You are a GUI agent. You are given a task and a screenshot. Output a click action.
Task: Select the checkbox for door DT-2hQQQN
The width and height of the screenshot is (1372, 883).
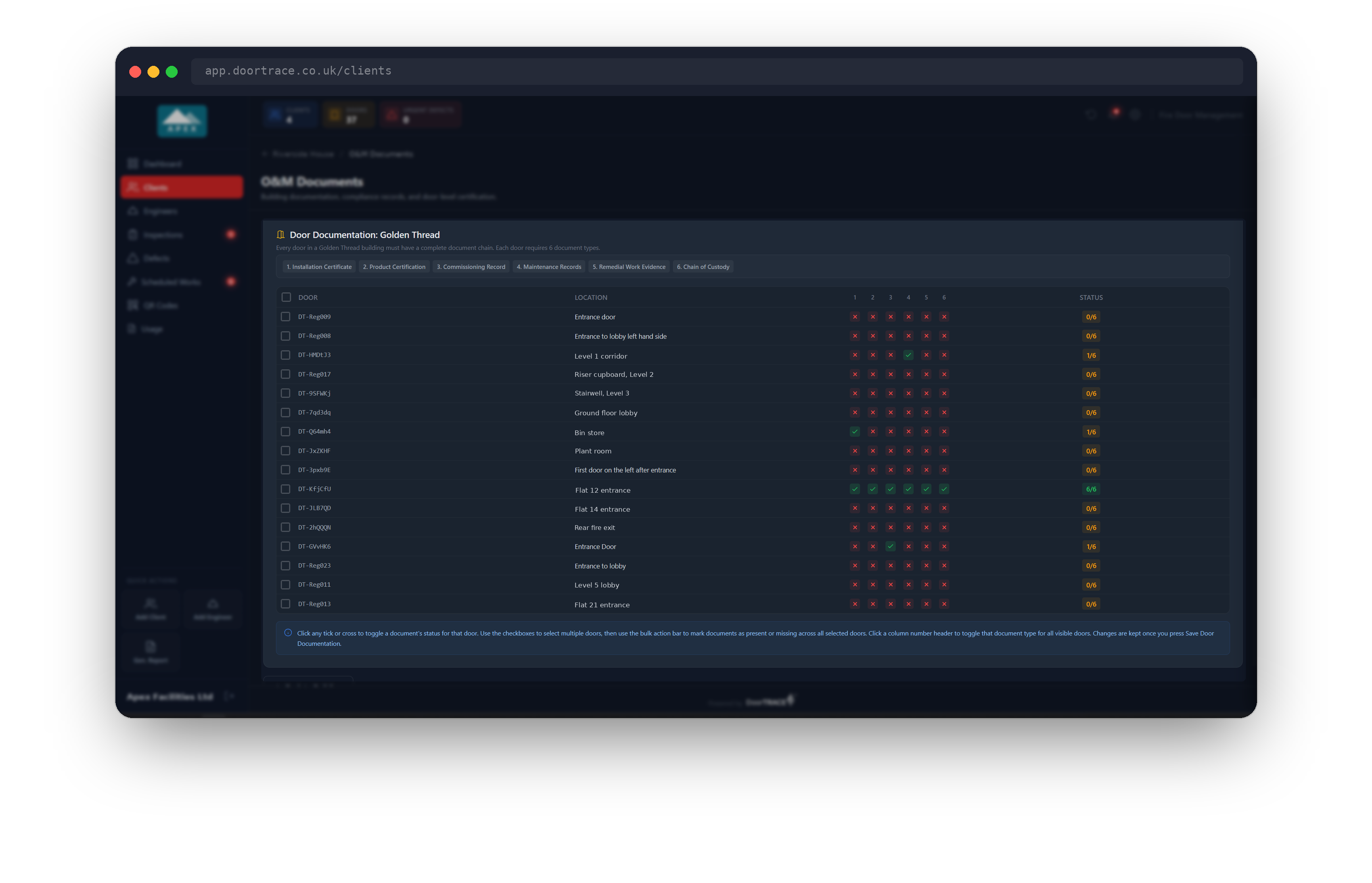286,528
